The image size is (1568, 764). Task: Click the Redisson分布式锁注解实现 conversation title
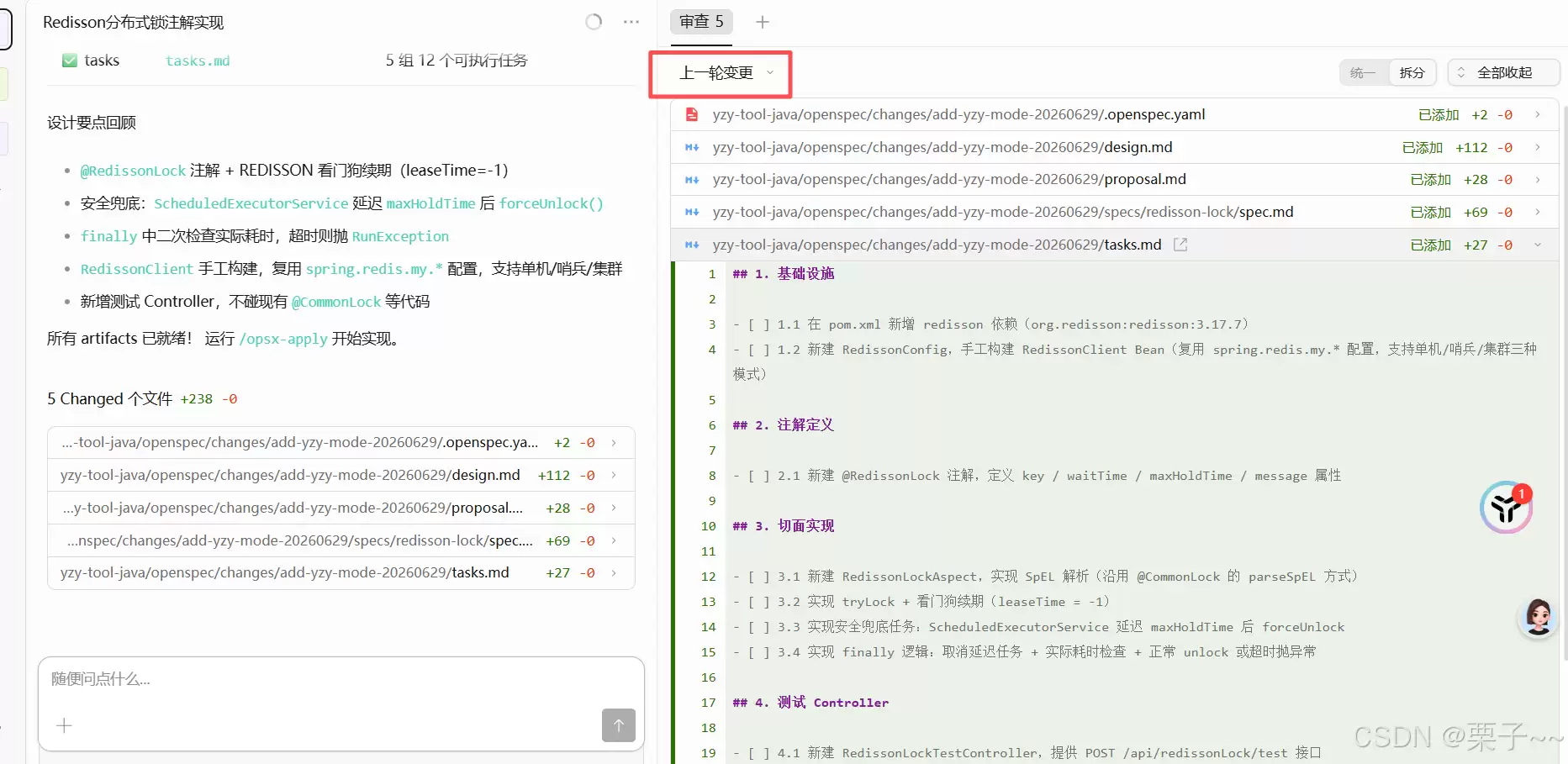(x=134, y=23)
